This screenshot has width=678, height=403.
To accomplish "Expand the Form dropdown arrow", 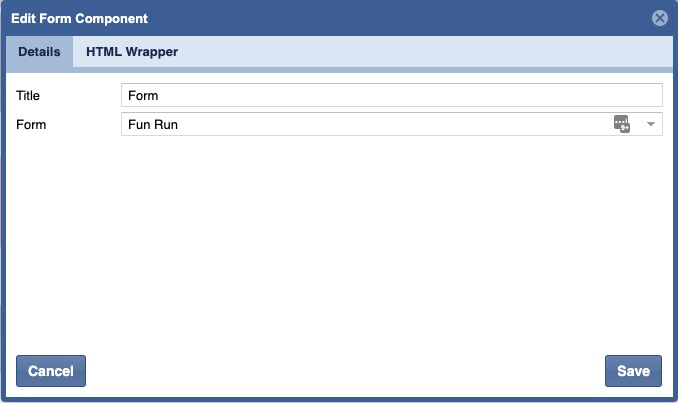I will point(650,124).
